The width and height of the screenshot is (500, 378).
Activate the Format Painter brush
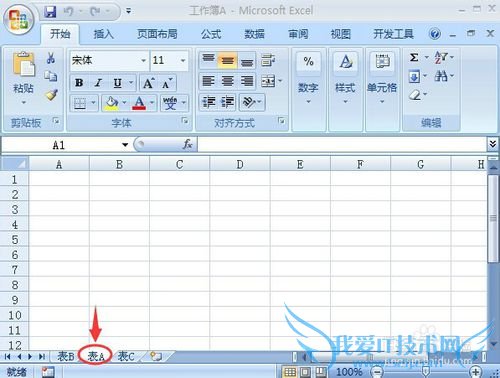[51, 95]
